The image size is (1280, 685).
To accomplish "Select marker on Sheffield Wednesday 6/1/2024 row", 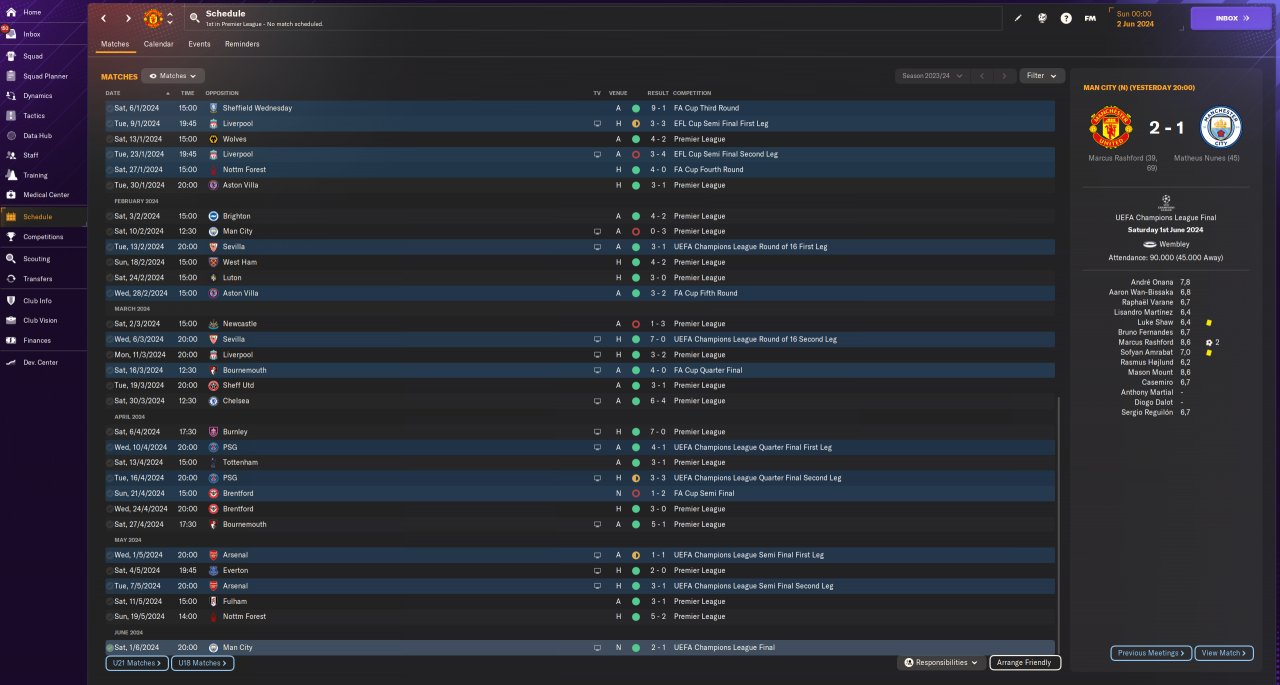I will pyautogui.click(x=110, y=108).
